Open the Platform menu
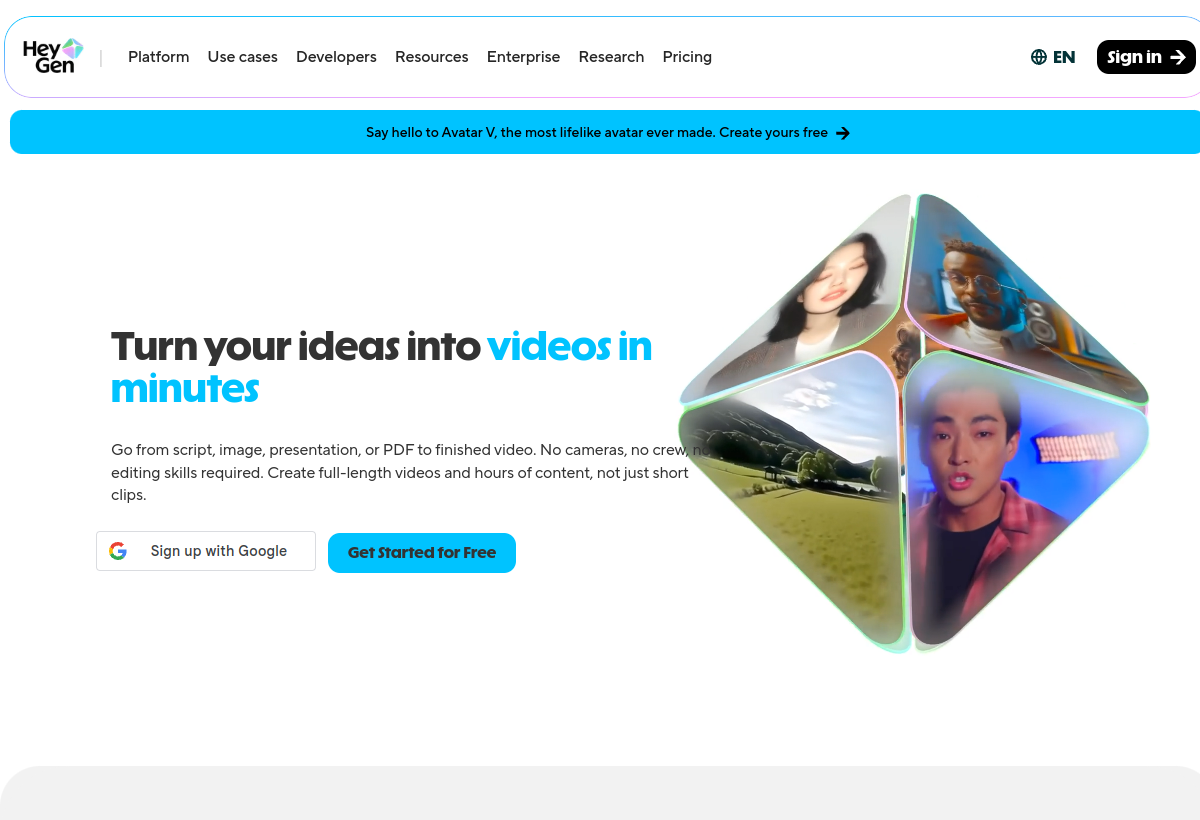The width and height of the screenshot is (1200, 820). (158, 57)
